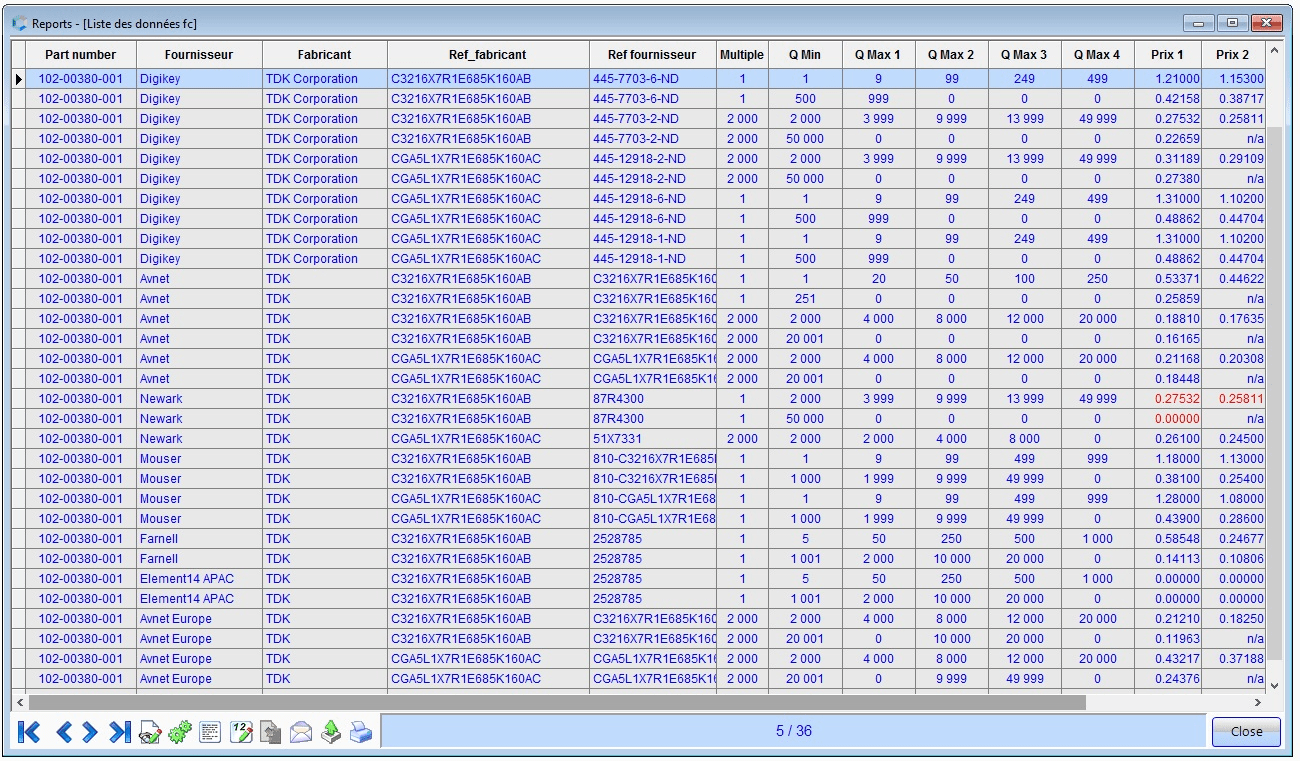Click the Ref fournisseur column header
The width and height of the screenshot is (1300, 761).
(652, 55)
